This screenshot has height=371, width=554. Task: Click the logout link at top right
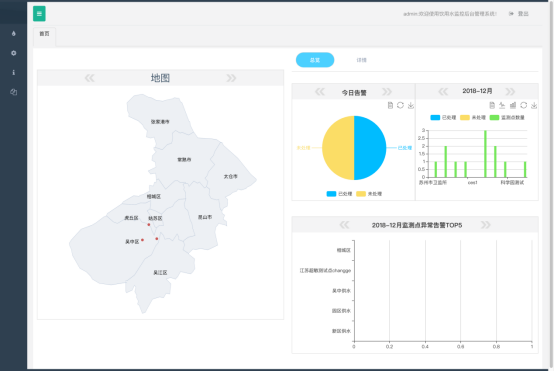(x=518, y=14)
